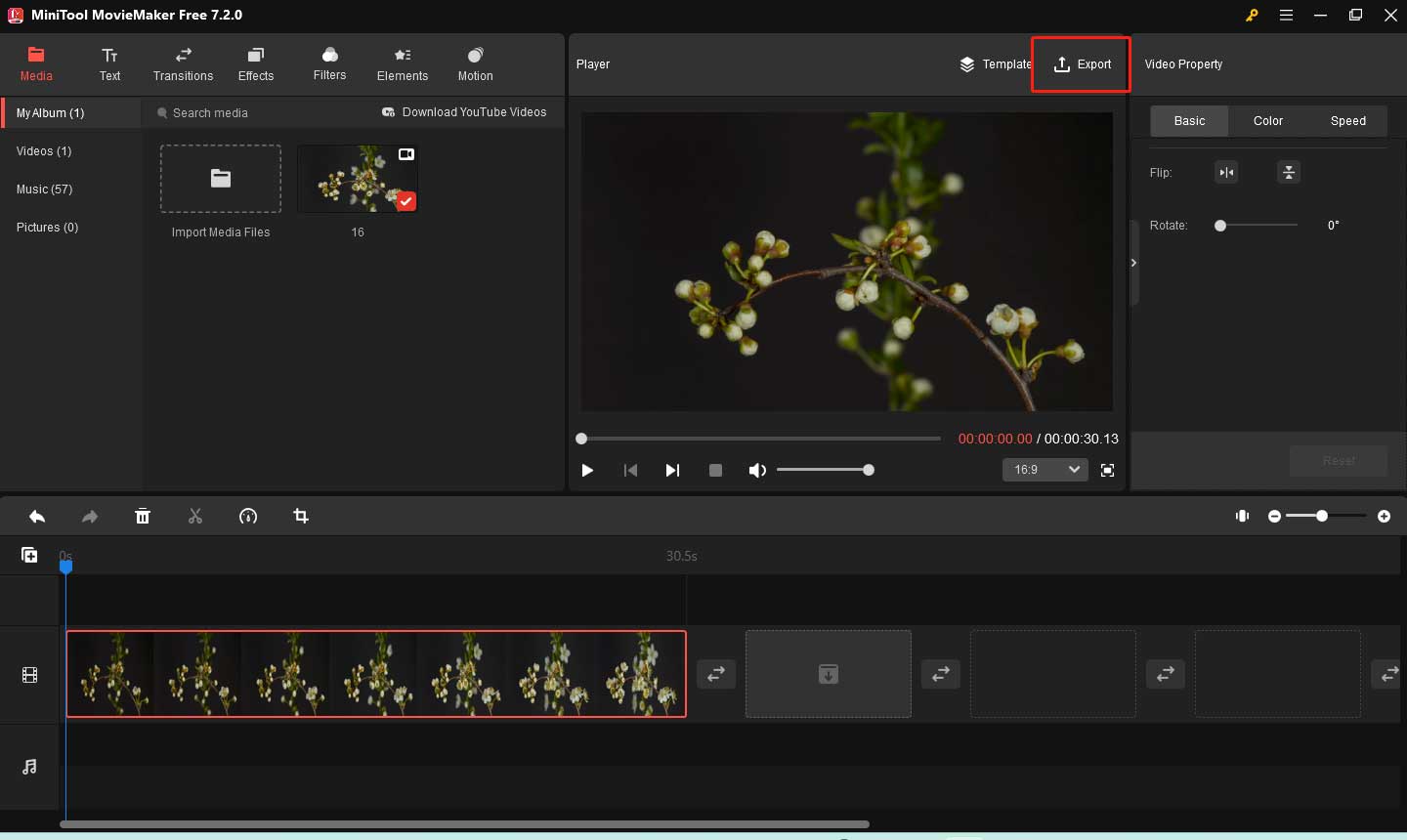Click the key upgrade icon
The width and height of the screenshot is (1407, 840).
pyautogui.click(x=1252, y=16)
